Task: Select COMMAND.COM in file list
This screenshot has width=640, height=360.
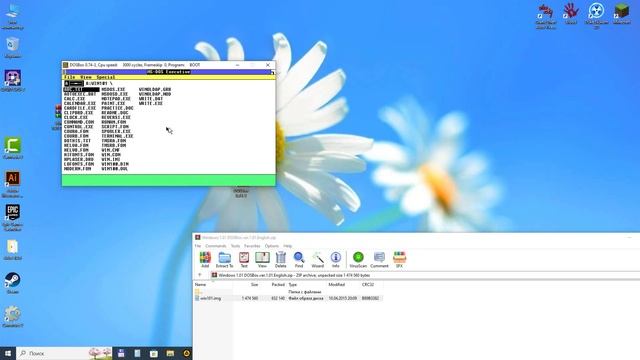Action: [x=79, y=122]
